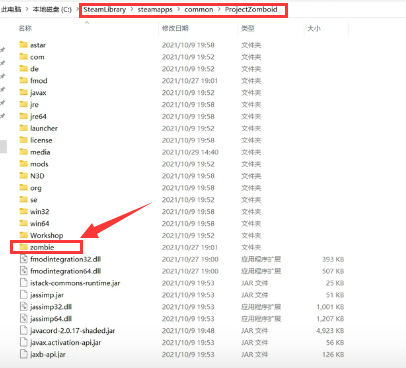Viewport: 406px width, 368px height.
Task: Select the N3D folder icon
Action: (x=23, y=176)
